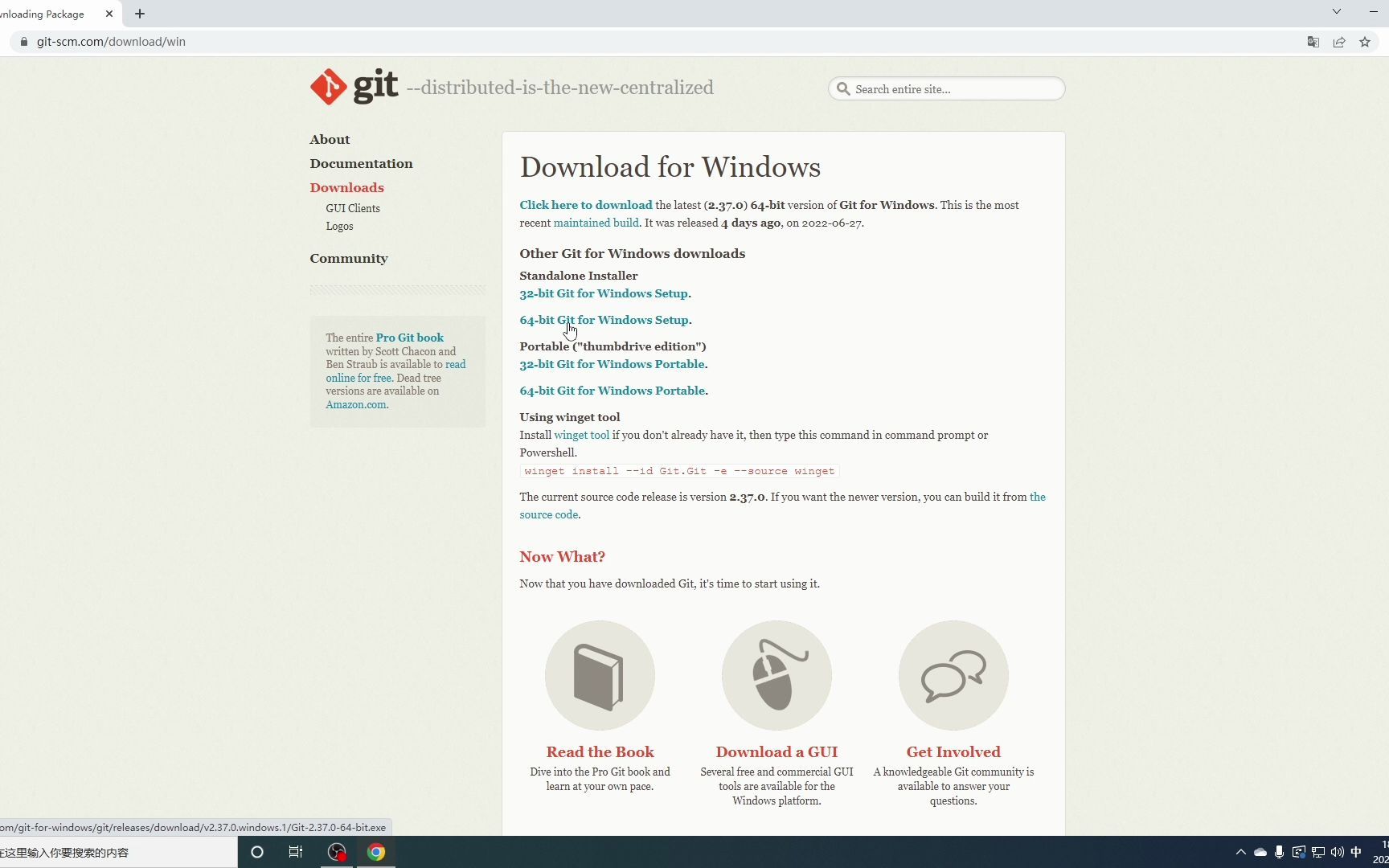Viewport: 1389px width, 868px height.
Task: Bookmark this page with the star icon
Action: point(1365,42)
